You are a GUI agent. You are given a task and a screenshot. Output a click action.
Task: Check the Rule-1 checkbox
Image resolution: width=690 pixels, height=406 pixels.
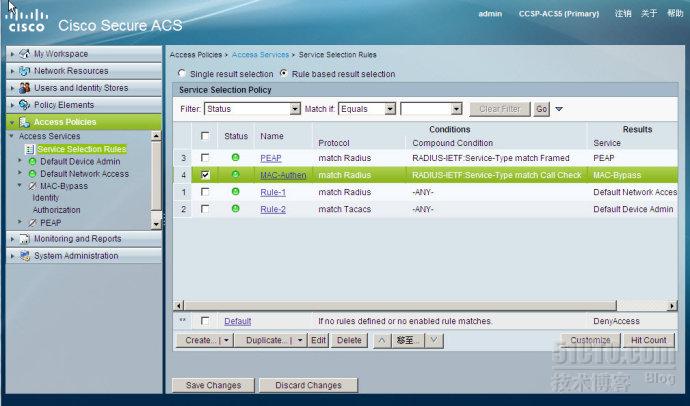(x=205, y=192)
